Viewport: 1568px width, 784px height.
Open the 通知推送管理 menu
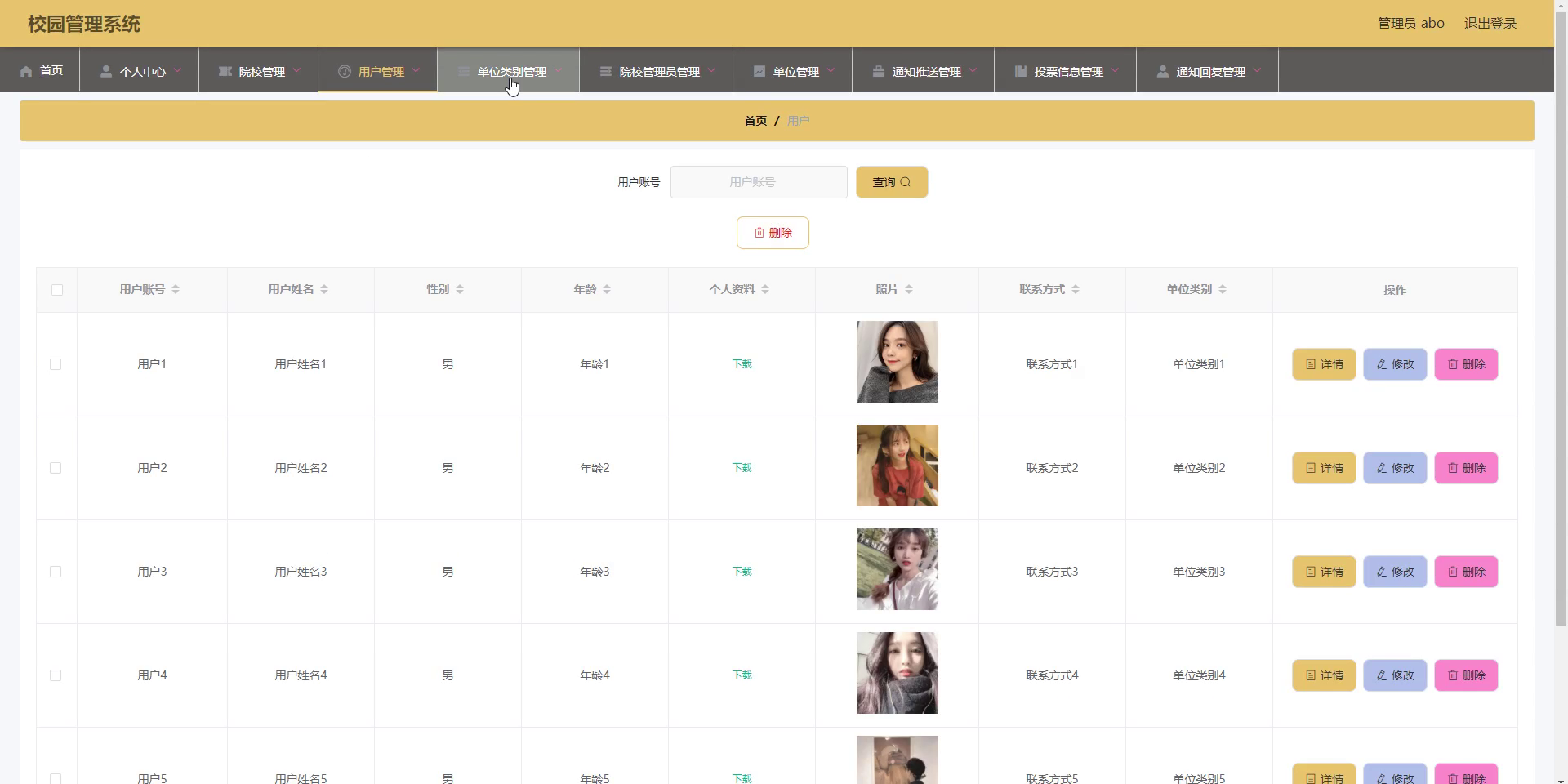(x=924, y=70)
